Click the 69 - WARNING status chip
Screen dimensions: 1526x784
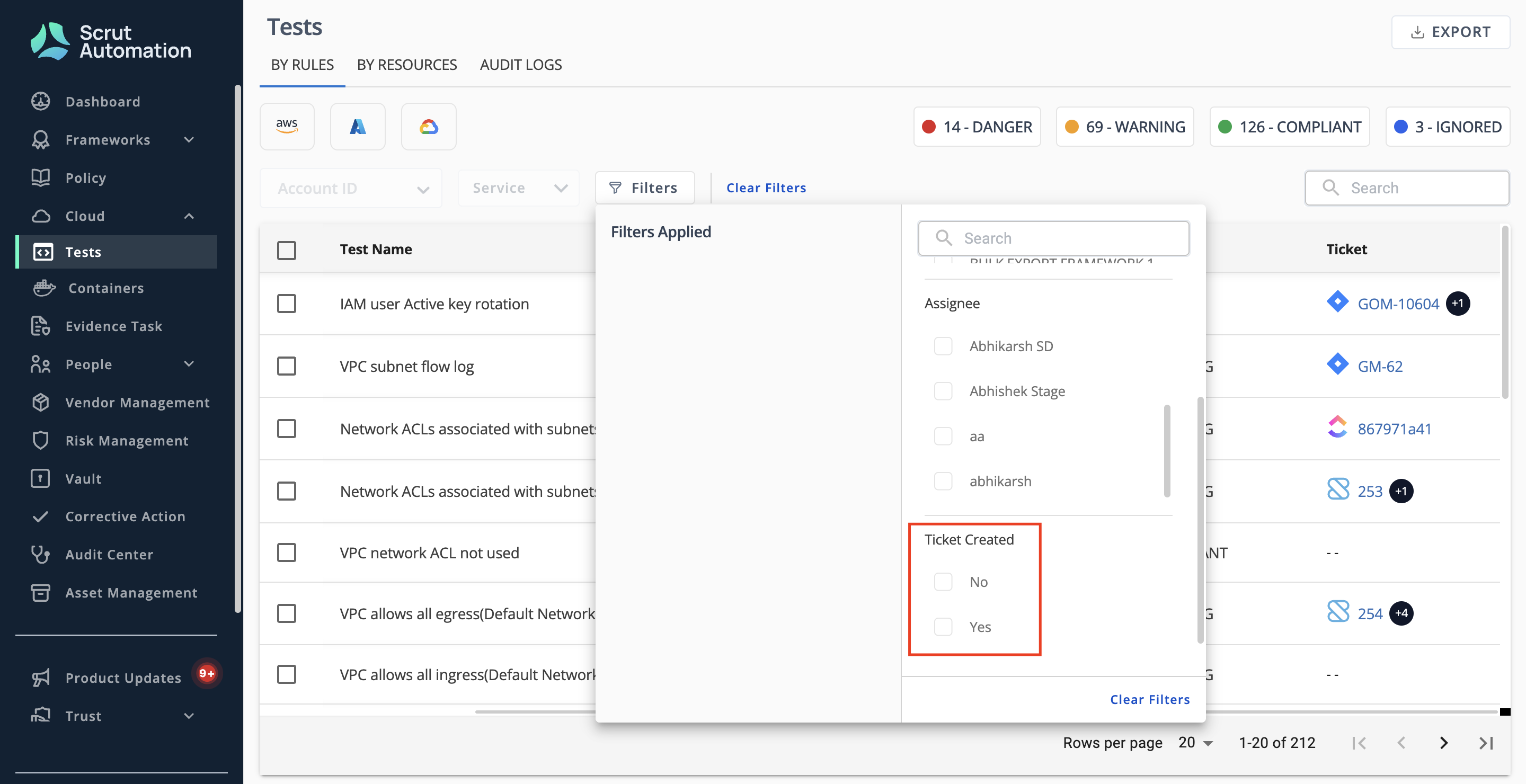1124,127
